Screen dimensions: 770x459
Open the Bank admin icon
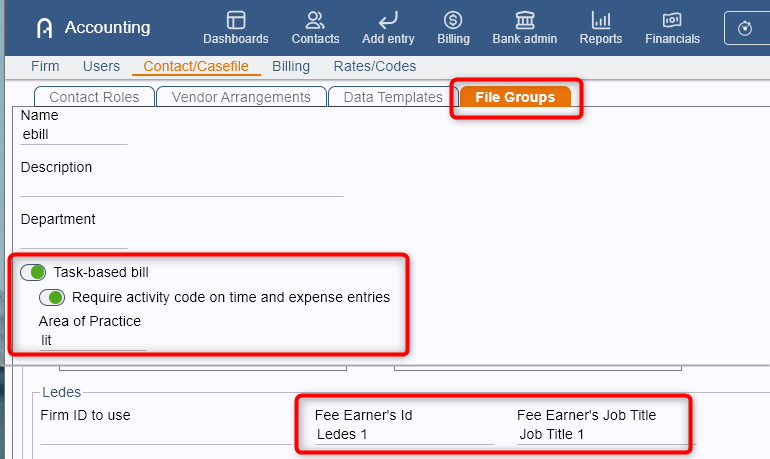click(524, 20)
